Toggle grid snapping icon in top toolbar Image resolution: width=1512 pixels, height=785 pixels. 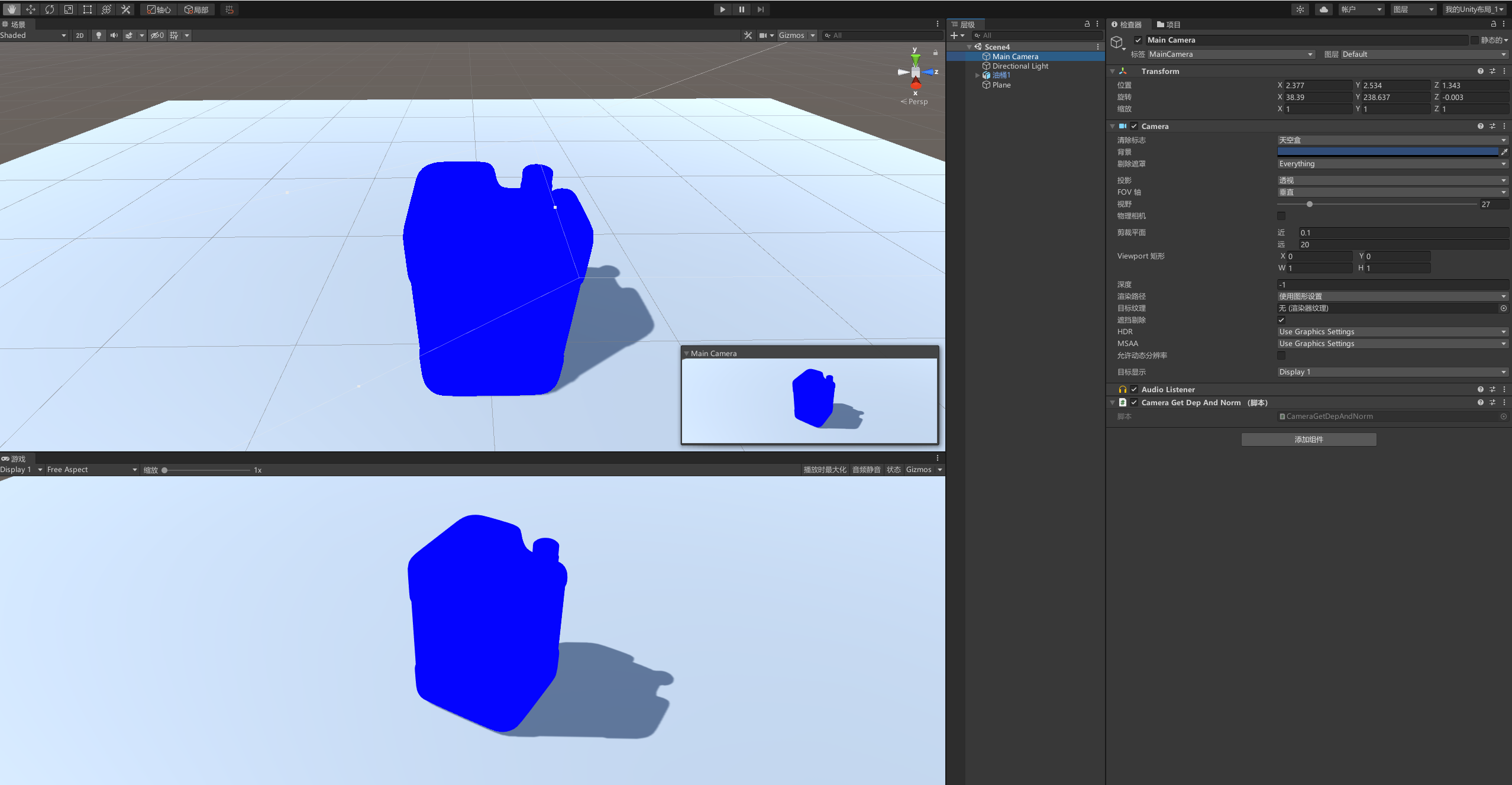[230, 9]
